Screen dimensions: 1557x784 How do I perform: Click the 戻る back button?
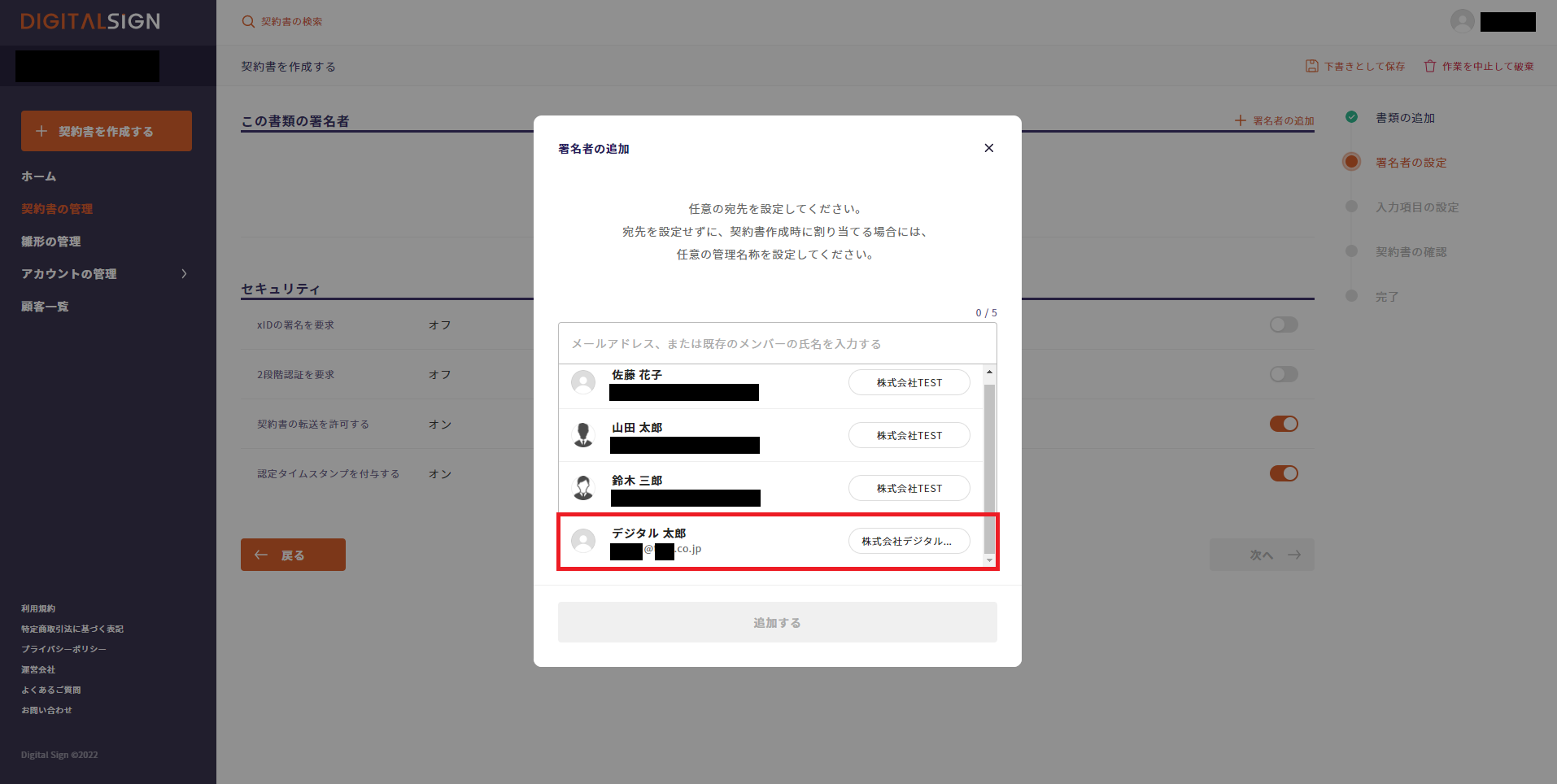click(293, 555)
